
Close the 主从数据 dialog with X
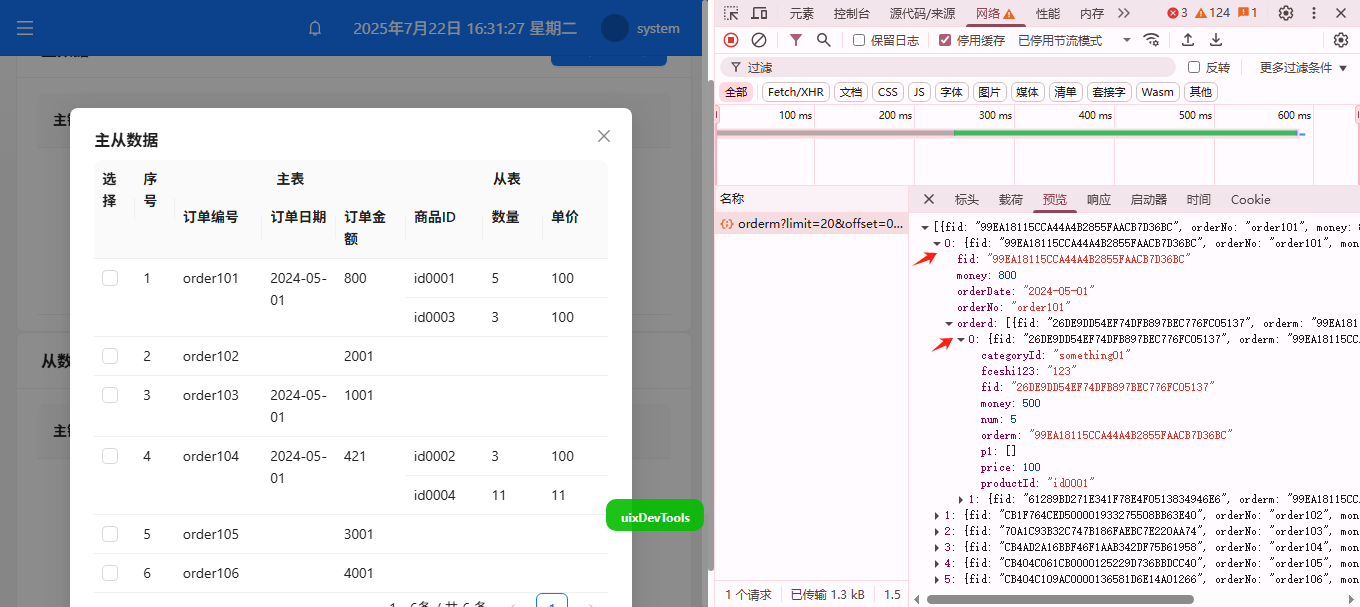click(604, 136)
